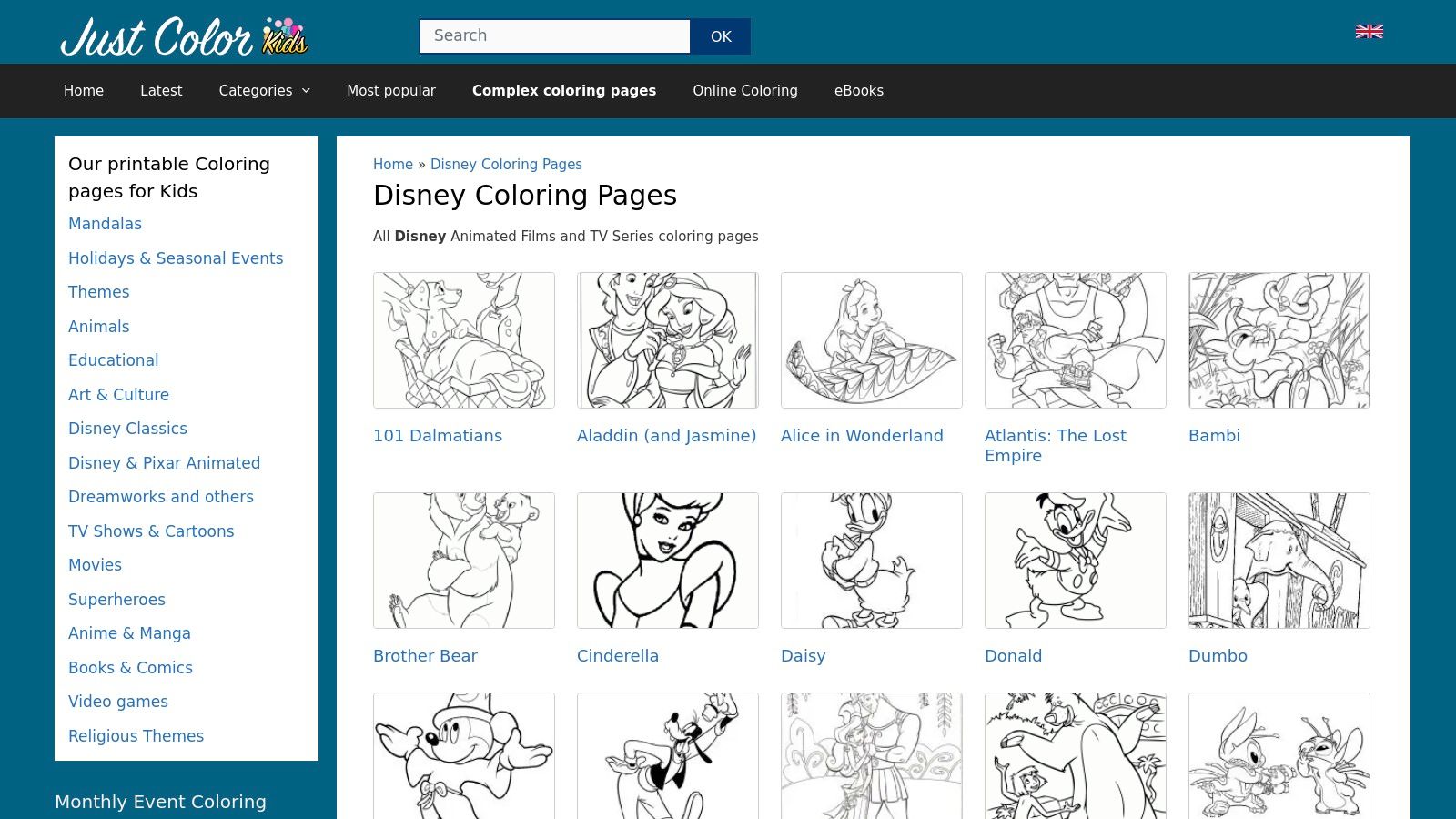The image size is (1456, 819).
Task: Open the Donald coloring thumbnail
Action: (x=1075, y=560)
